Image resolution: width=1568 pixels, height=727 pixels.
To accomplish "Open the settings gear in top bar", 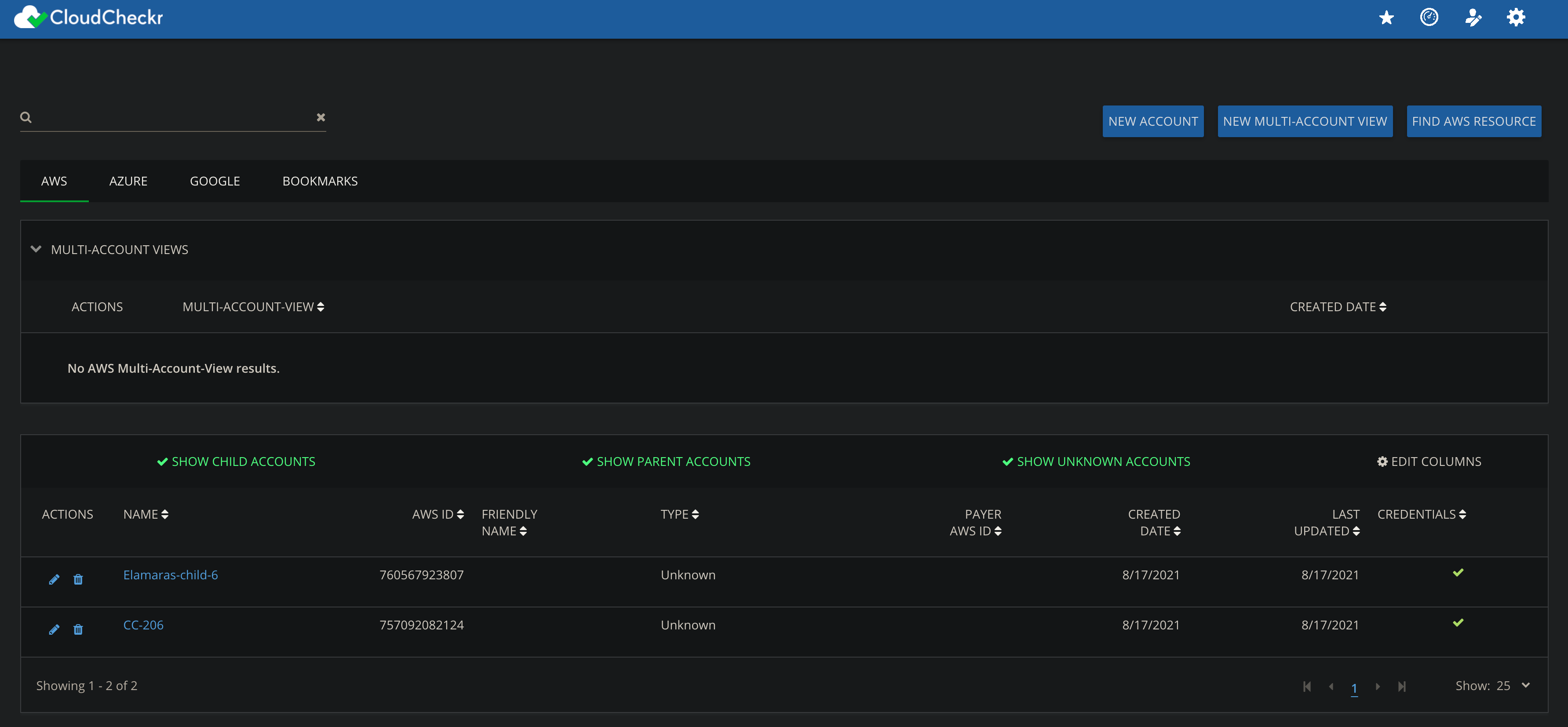I will 1516,17.
